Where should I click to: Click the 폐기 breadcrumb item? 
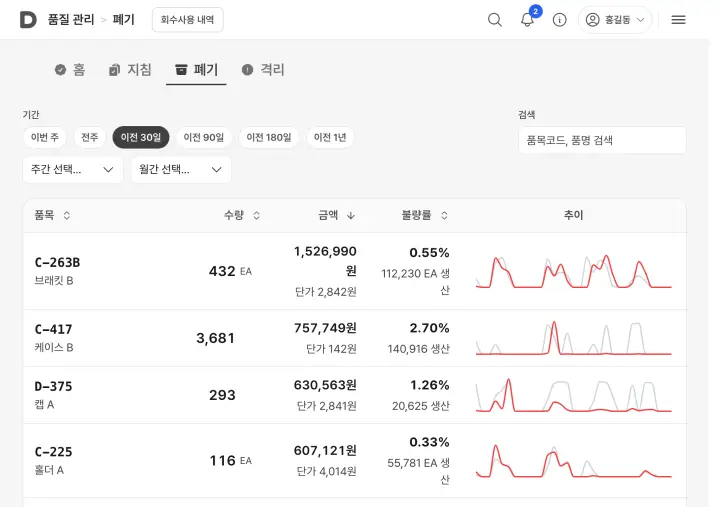click(x=124, y=20)
